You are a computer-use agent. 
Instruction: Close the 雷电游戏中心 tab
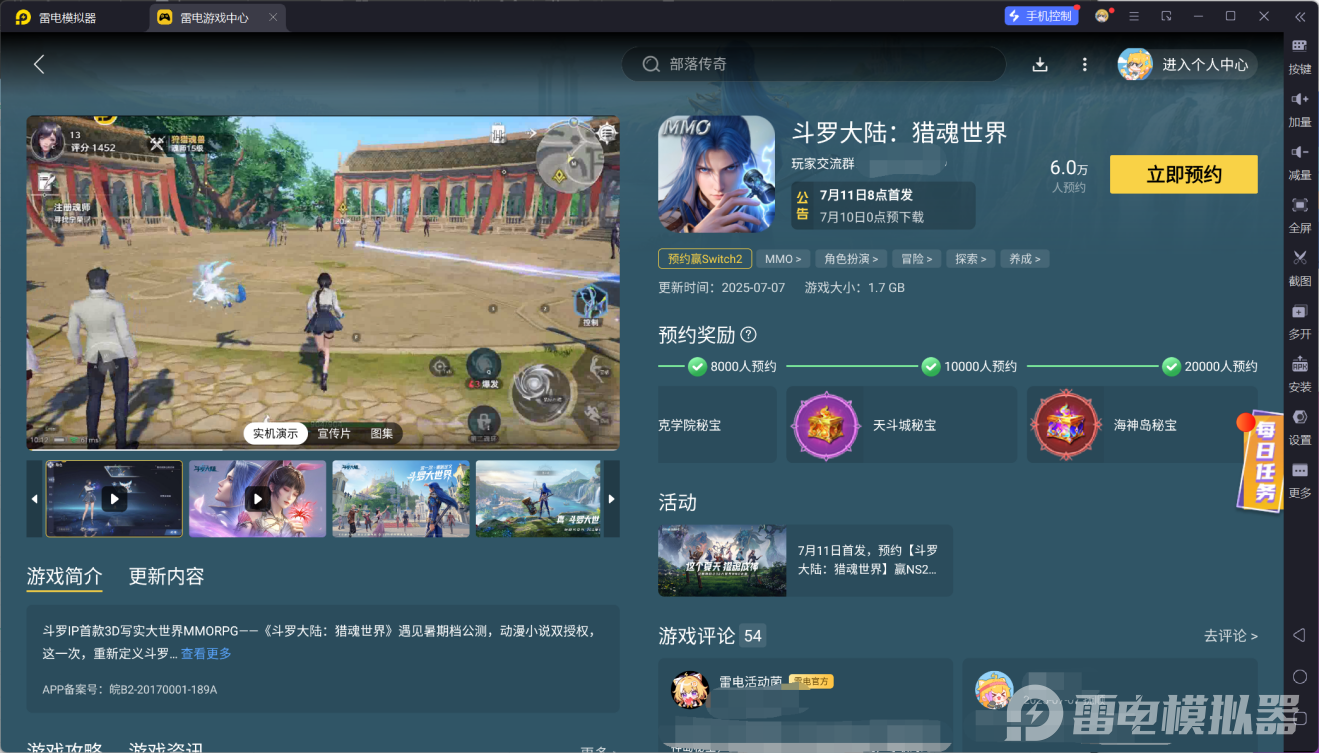pyautogui.click(x=273, y=17)
